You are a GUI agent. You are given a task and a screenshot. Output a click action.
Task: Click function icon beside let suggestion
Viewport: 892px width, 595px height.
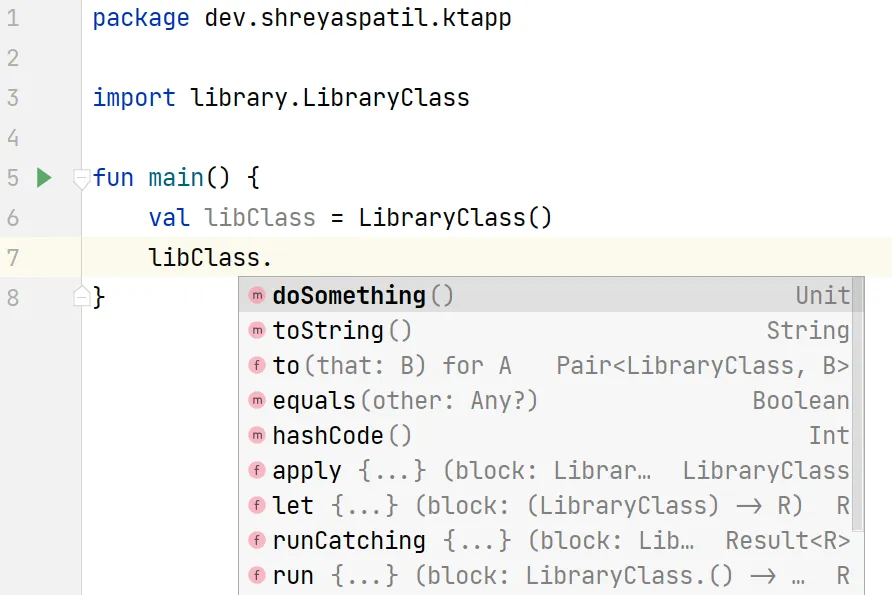(x=257, y=506)
